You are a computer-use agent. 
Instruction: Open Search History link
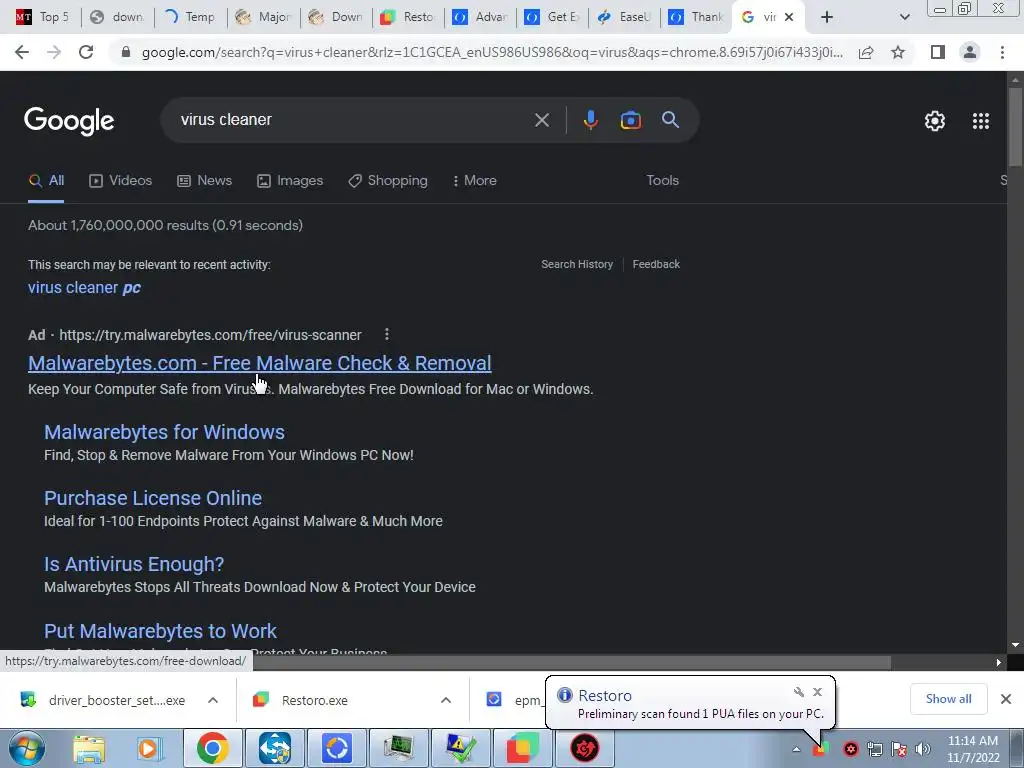[x=577, y=264]
